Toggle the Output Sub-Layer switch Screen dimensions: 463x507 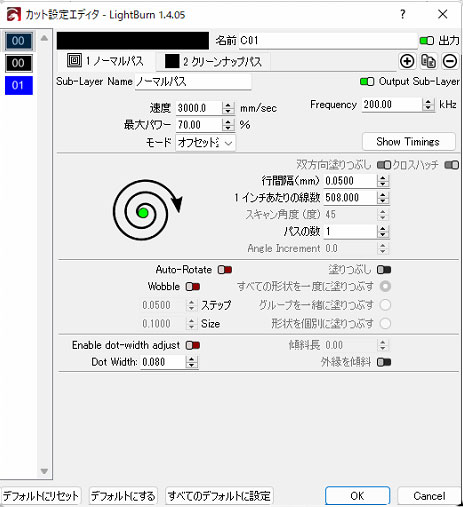[367, 82]
